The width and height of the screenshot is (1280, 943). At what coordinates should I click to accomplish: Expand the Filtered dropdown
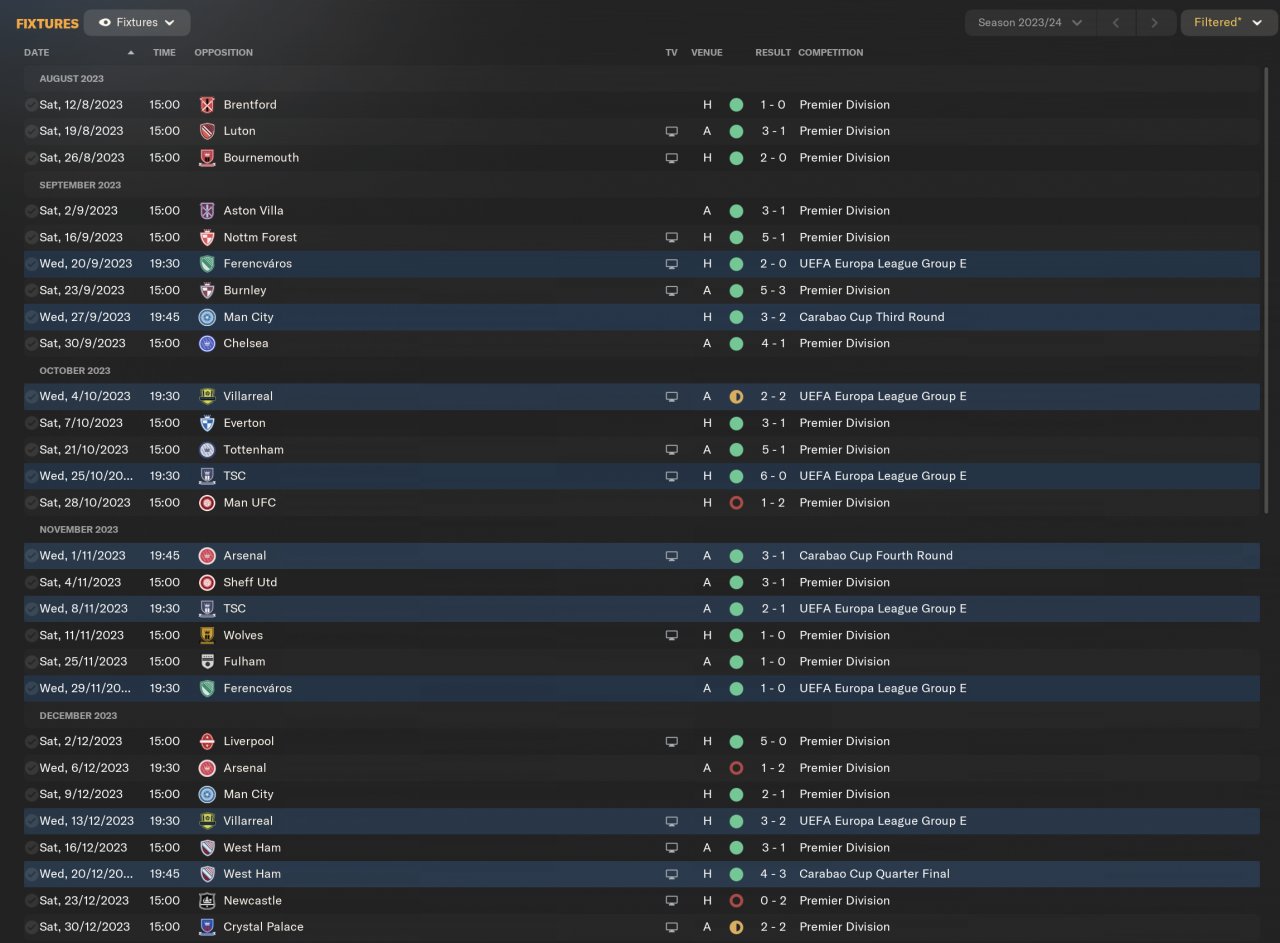1228,22
